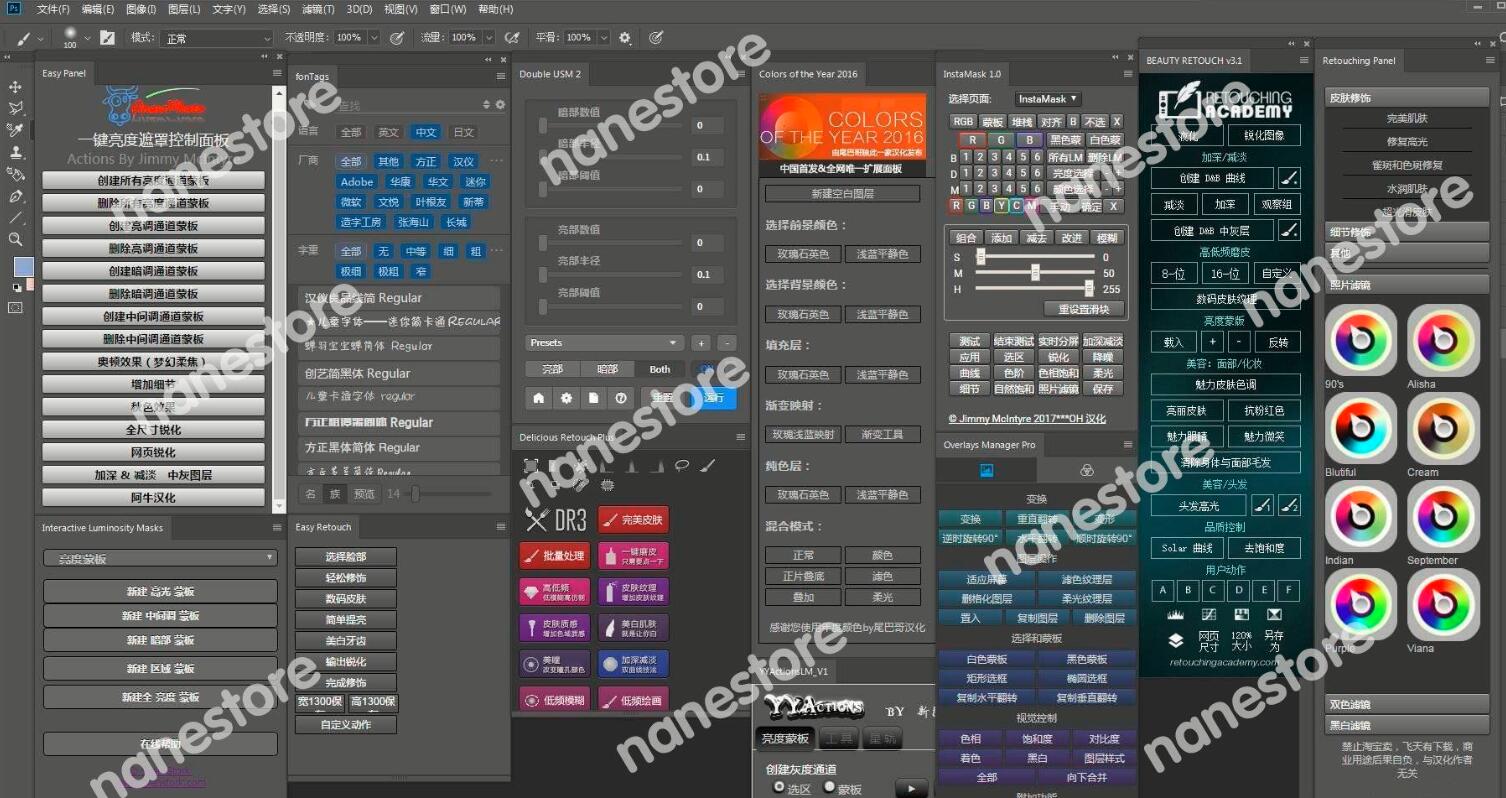Select the Pen tool
Image resolution: width=1506 pixels, height=798 pixels.
click(x=15, y=196)
